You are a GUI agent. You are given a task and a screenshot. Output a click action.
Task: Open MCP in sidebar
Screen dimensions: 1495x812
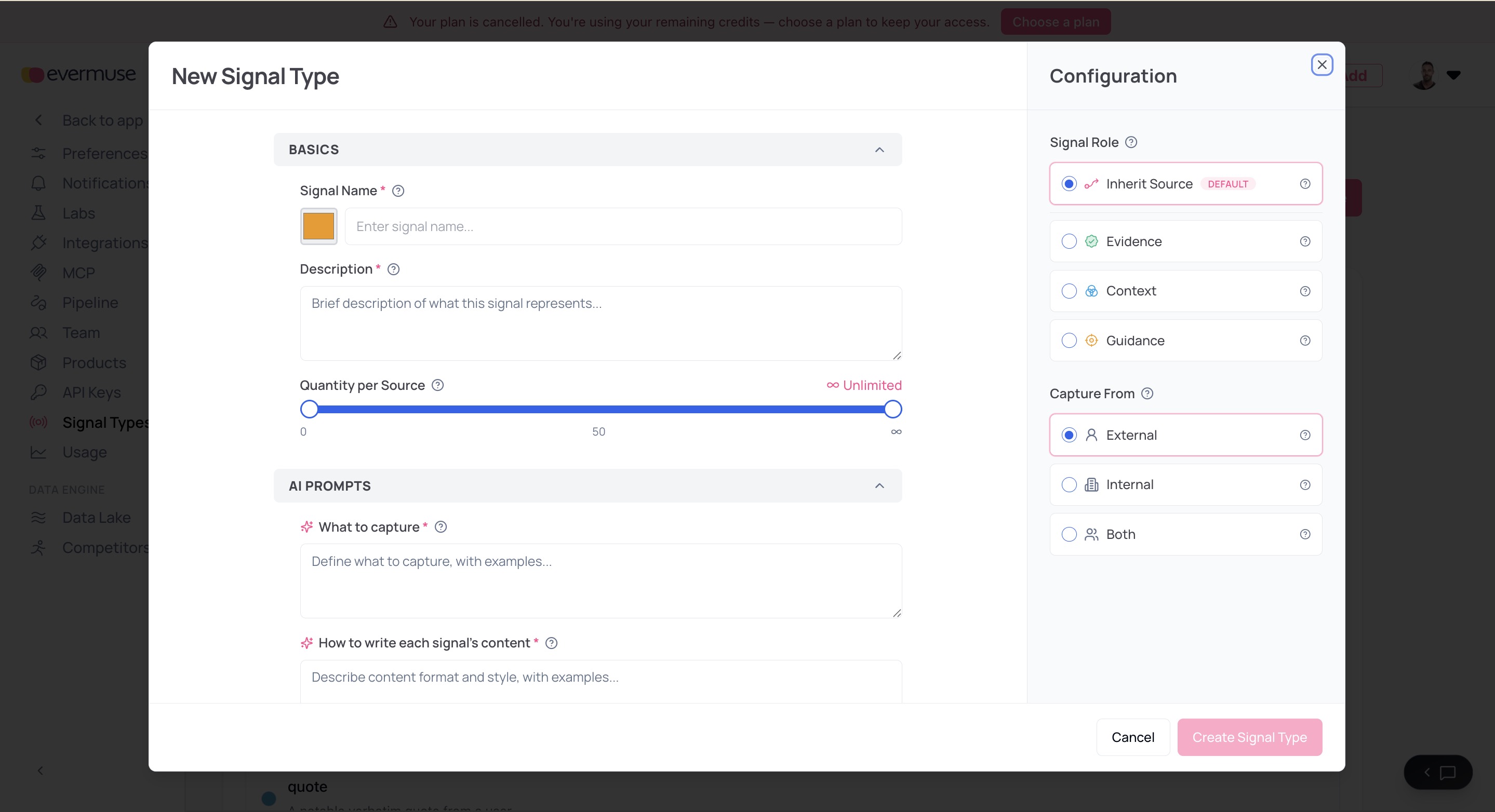[x=63, y=273]
